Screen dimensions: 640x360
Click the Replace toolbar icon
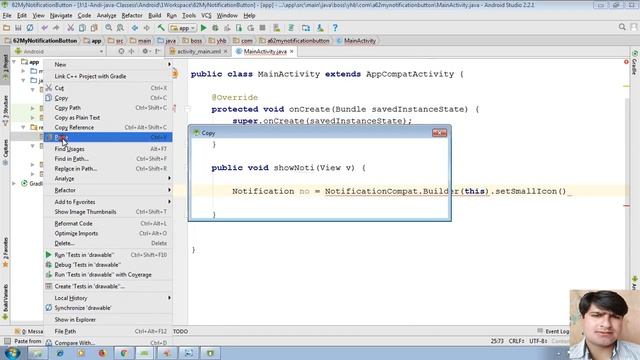(x=120, y=28)
